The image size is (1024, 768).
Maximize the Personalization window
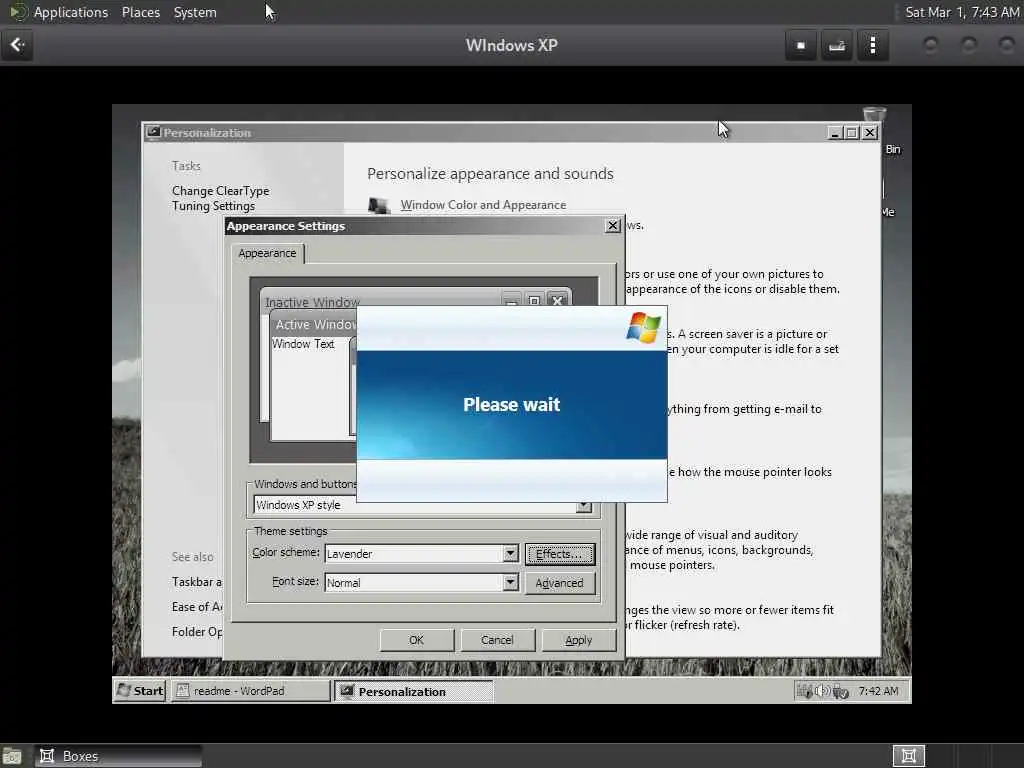(852, 133)
